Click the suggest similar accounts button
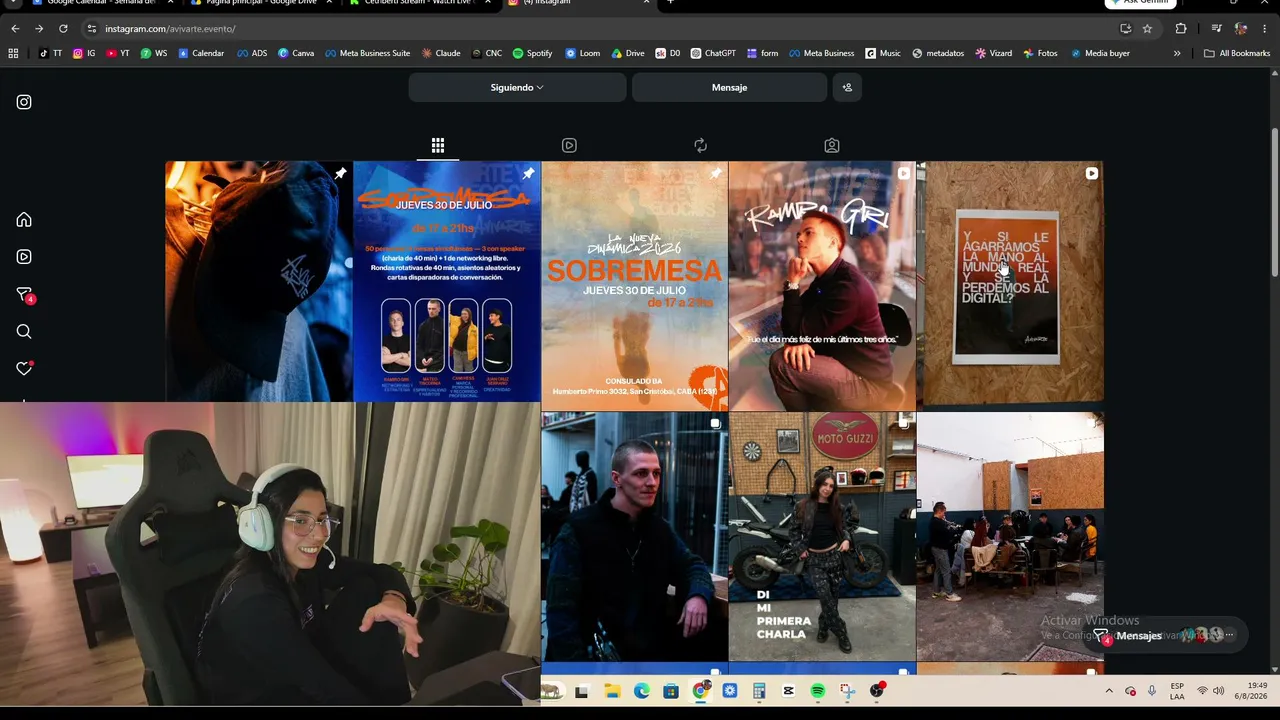This screenshot has width=1280, height=720. click(x=847, y=87)
